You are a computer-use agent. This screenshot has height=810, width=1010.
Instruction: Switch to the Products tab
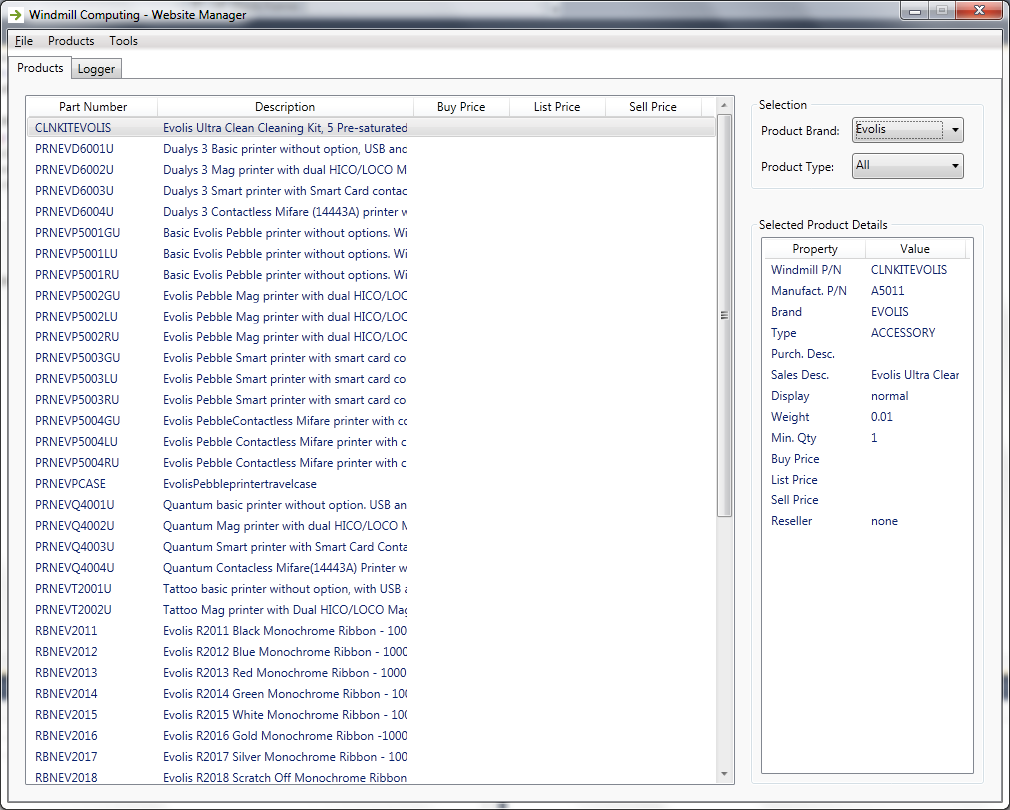40,68
